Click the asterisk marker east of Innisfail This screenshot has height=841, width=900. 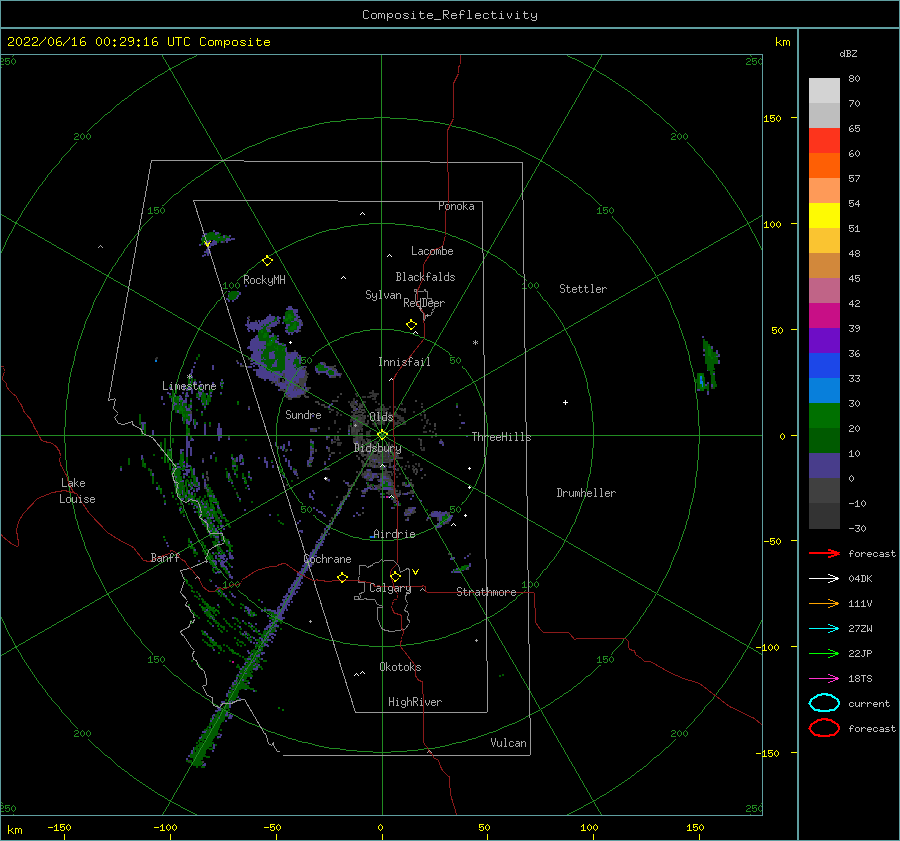pyautogui.click(x=475, y=343)
